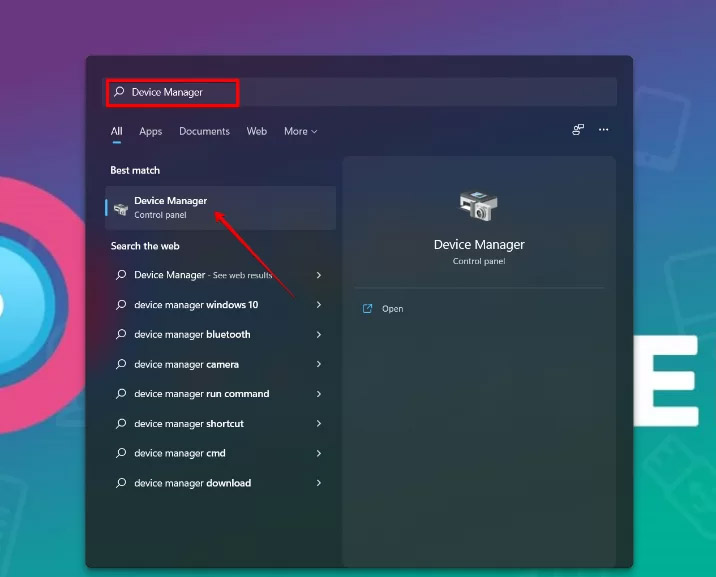Select device manager cmd suggestion
716x577 pixels.
coord(221,453)
